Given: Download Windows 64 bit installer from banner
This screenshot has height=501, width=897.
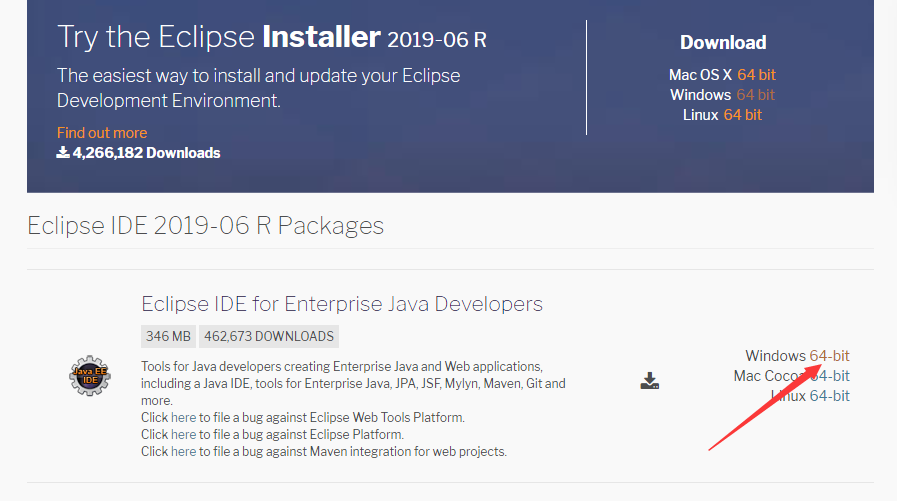Looking at the screenshot, I should (x=755, y=95).
